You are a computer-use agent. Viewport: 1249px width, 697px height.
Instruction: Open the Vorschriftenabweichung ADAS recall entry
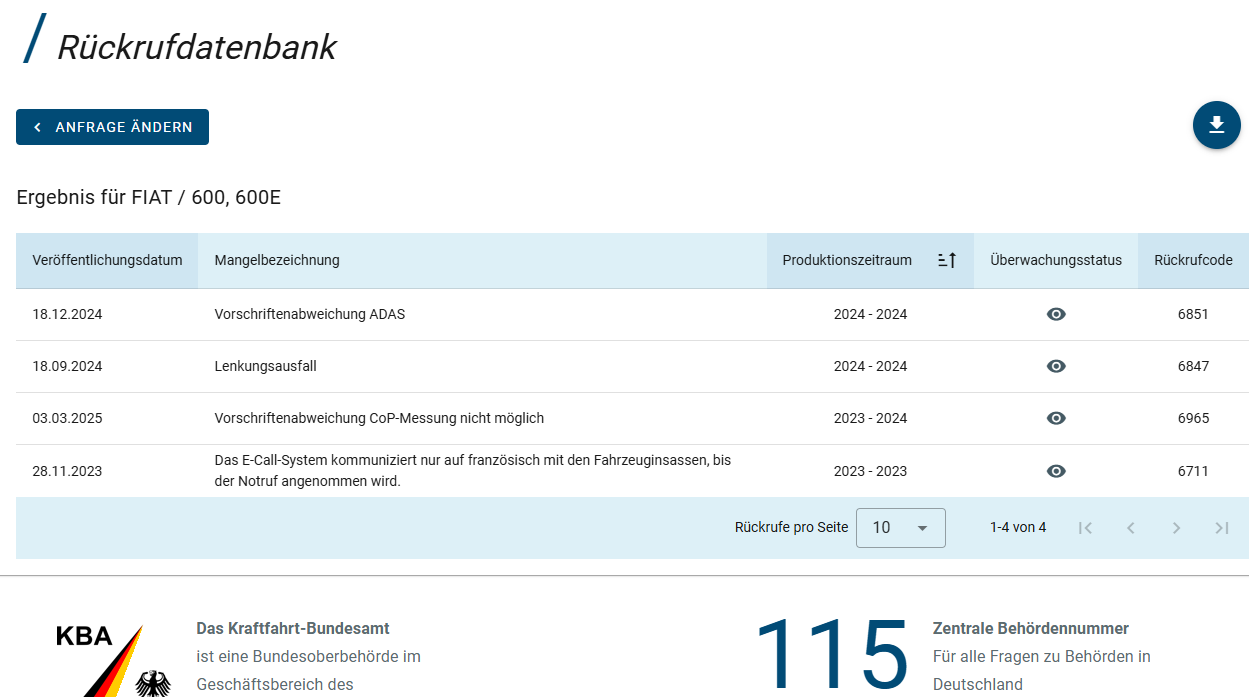(x=309, y=314)
